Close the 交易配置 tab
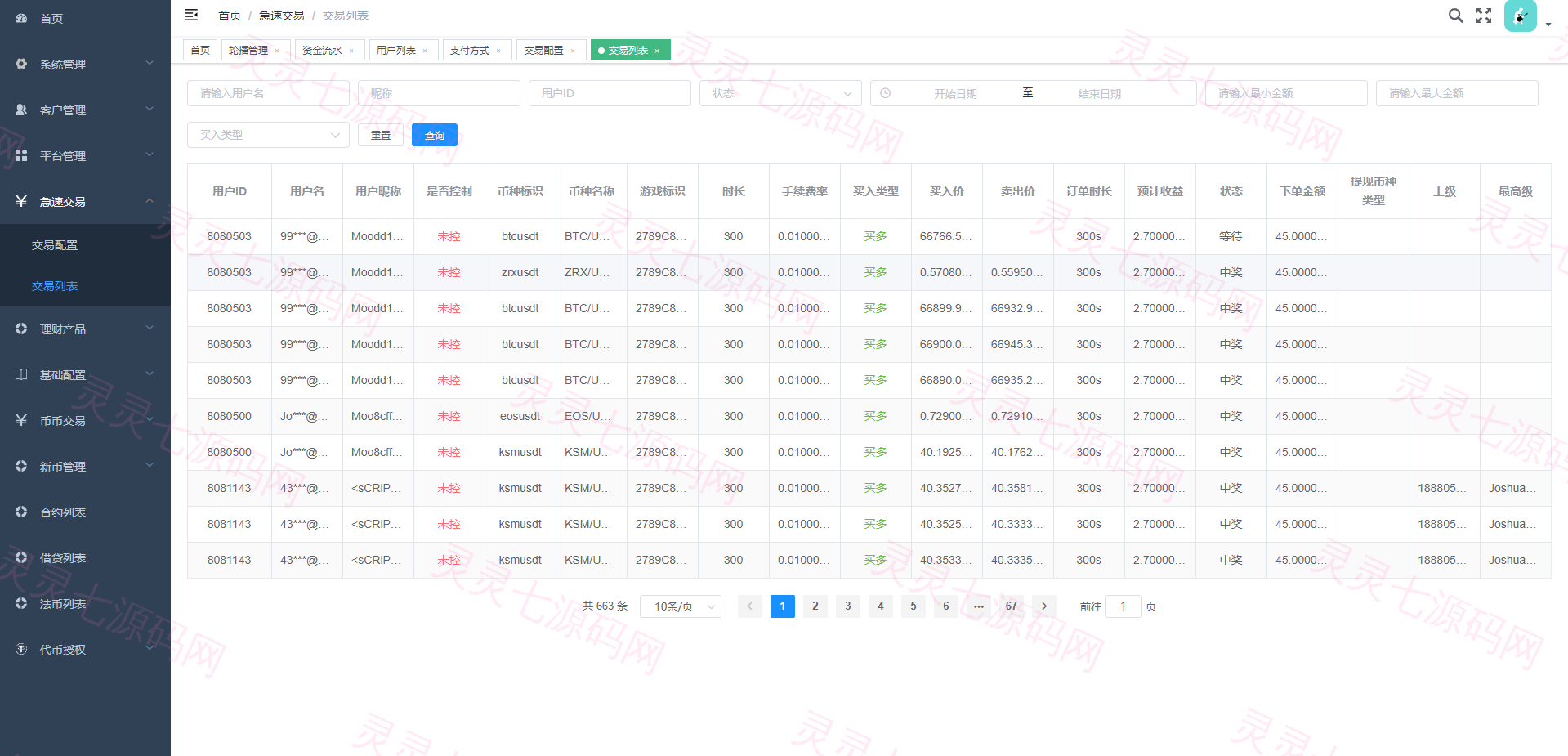This screenshot has width=1568, height=756. click(573, 51)
